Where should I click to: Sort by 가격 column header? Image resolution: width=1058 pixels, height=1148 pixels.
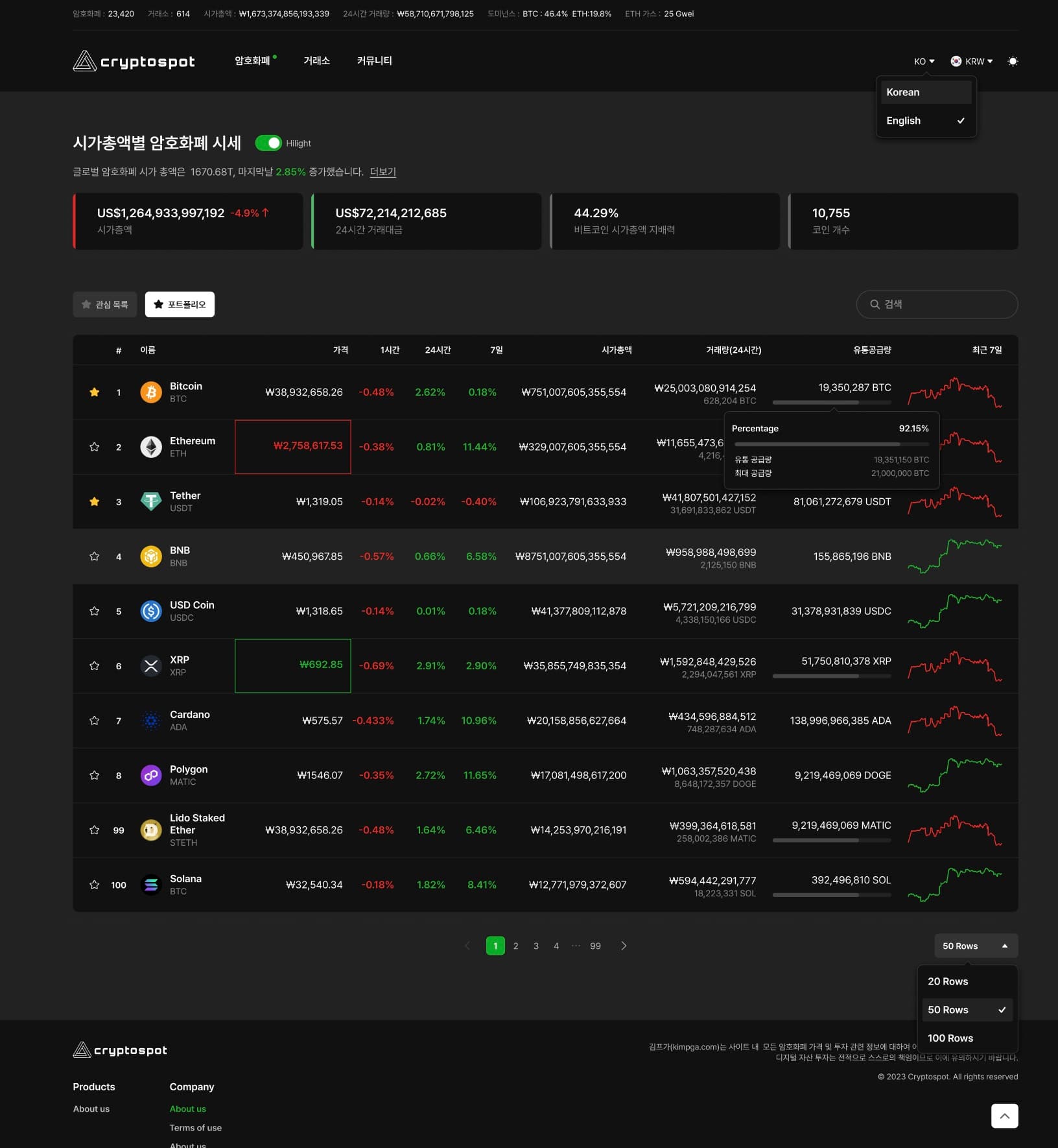pyautogui.click(x=340, y=350)
